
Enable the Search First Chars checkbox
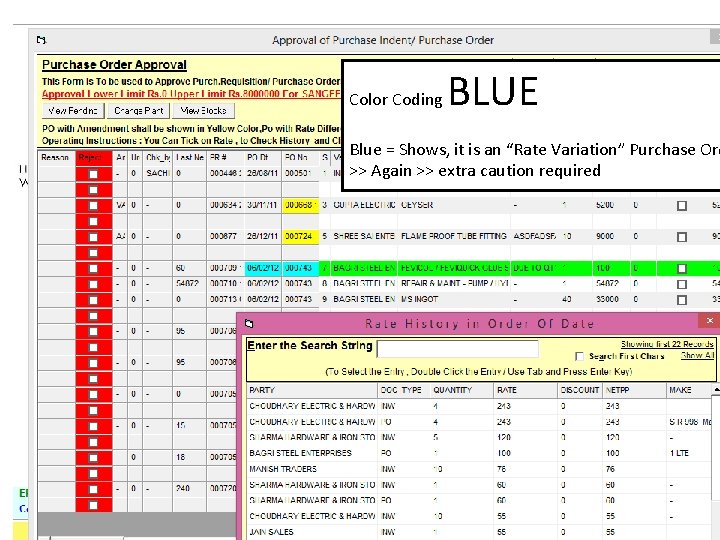(x=579, y=356)
